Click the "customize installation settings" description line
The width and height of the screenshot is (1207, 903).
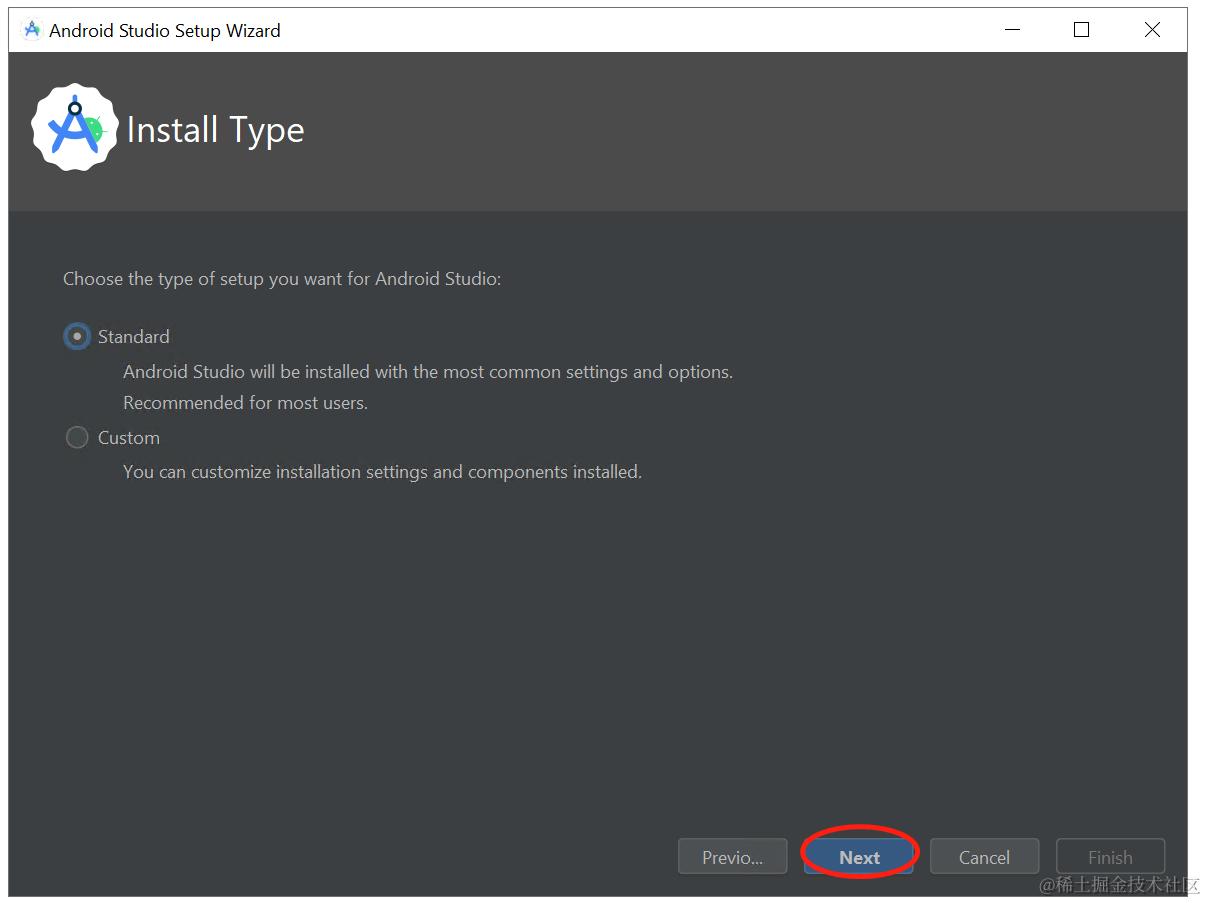382,472
